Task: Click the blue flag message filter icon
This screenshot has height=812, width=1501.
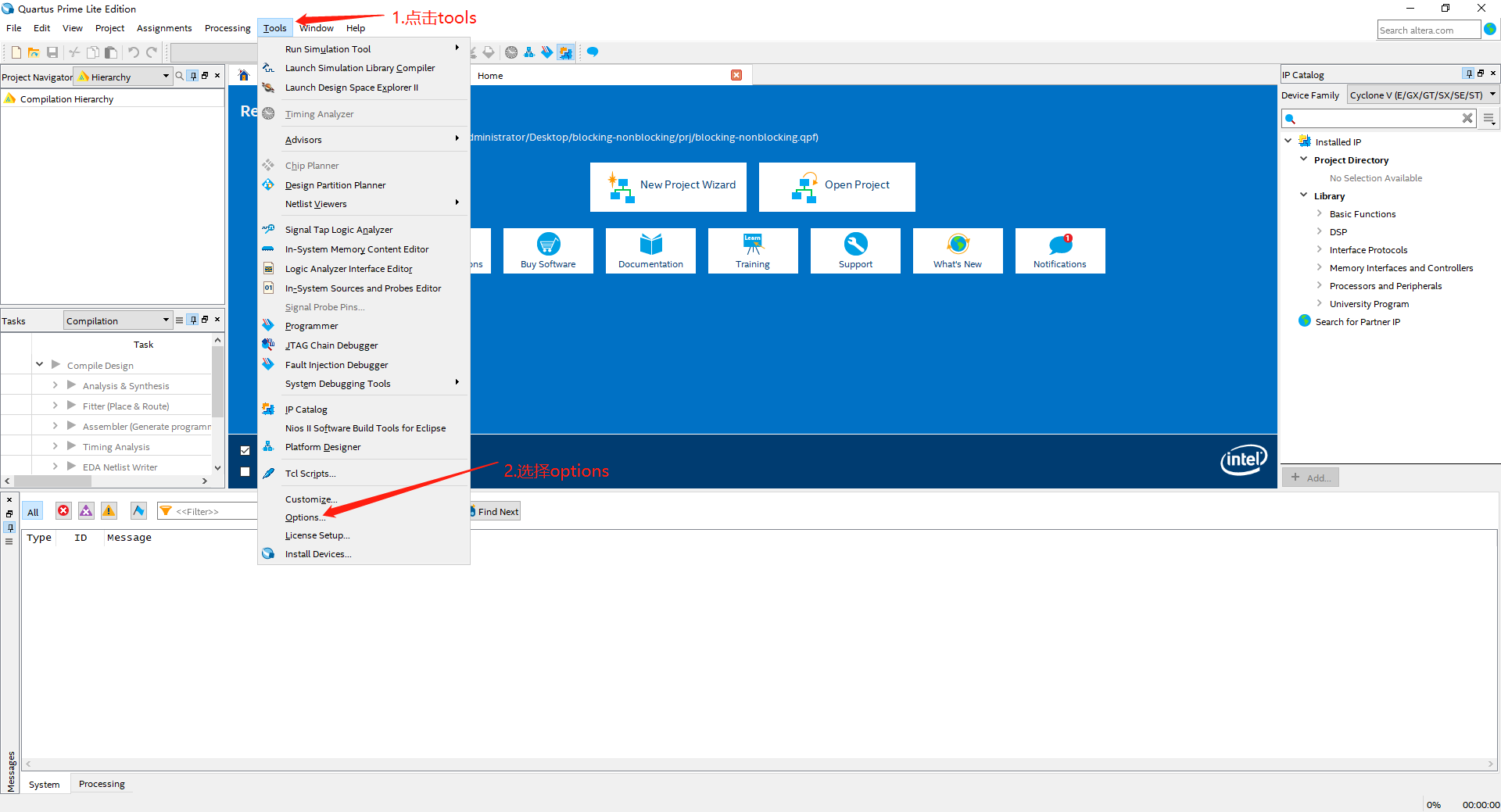Action: tap(138, 511)
